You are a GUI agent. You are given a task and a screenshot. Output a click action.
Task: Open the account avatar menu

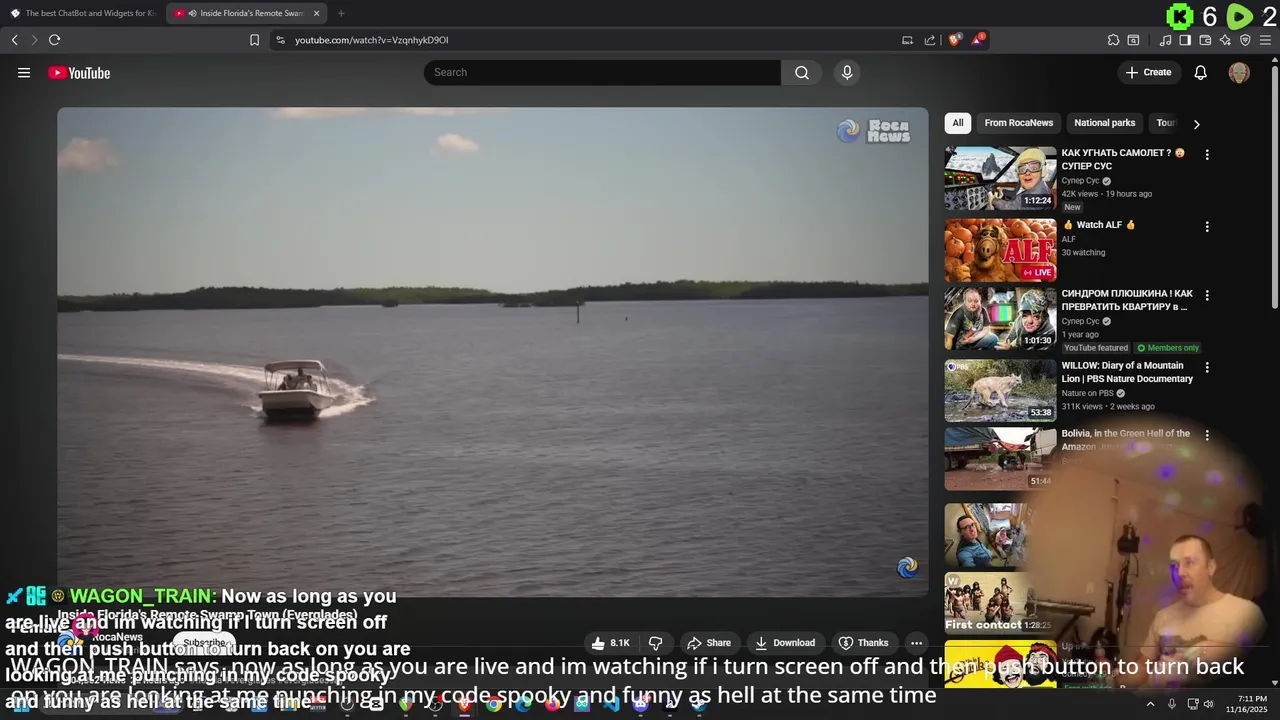(x=1239, y=72)
